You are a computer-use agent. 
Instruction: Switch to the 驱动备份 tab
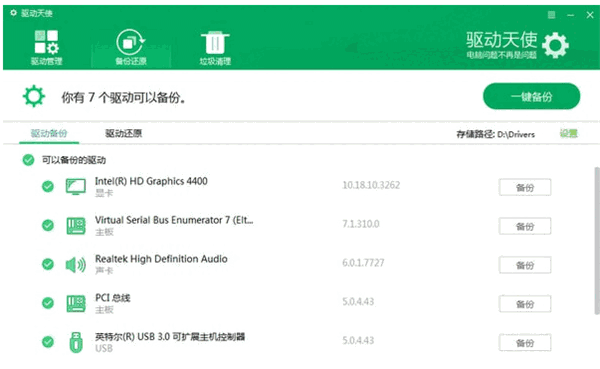point(49,133)
